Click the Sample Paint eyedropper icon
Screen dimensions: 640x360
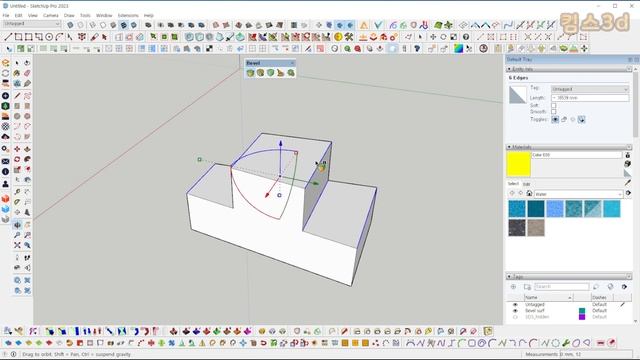[x=628, y=182]
